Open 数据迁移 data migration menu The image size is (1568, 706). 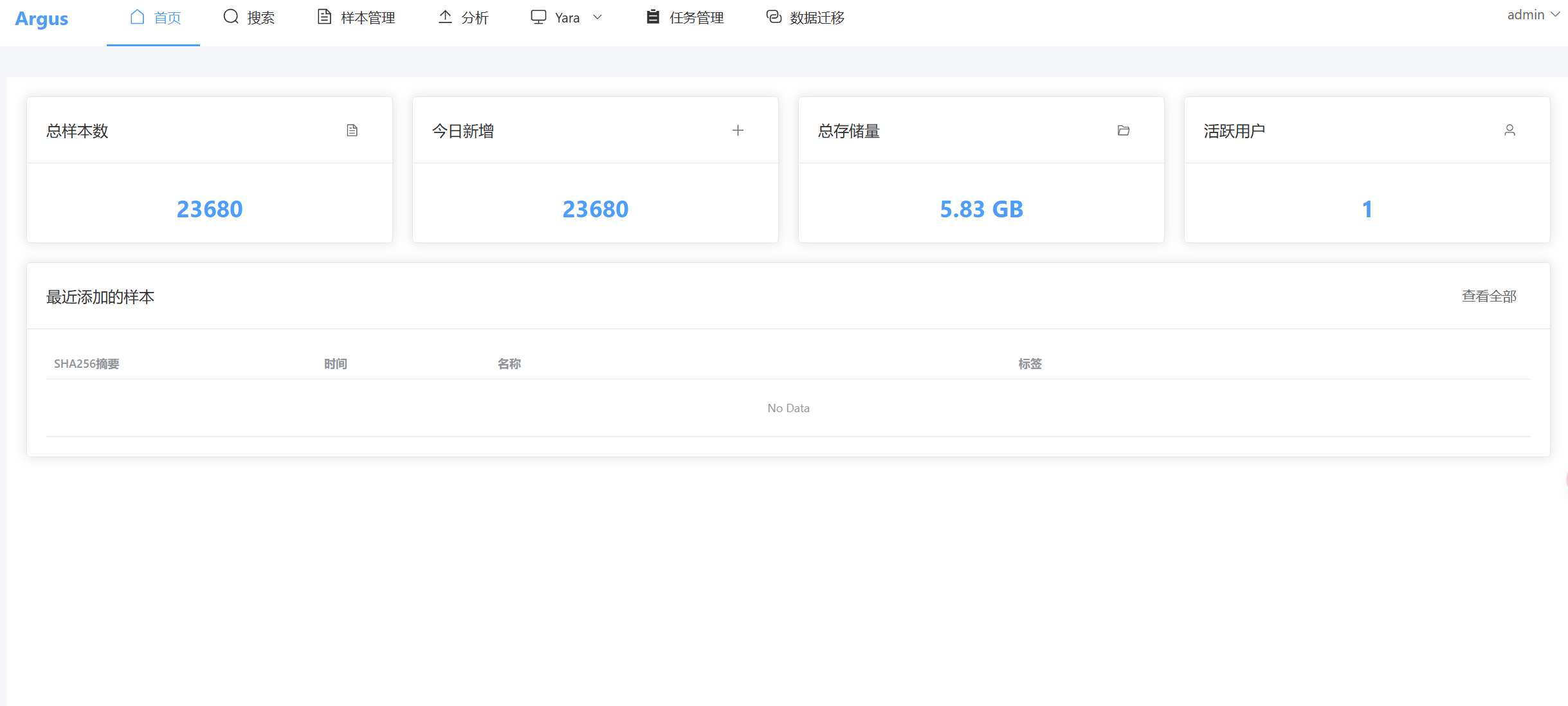point(806,18)
